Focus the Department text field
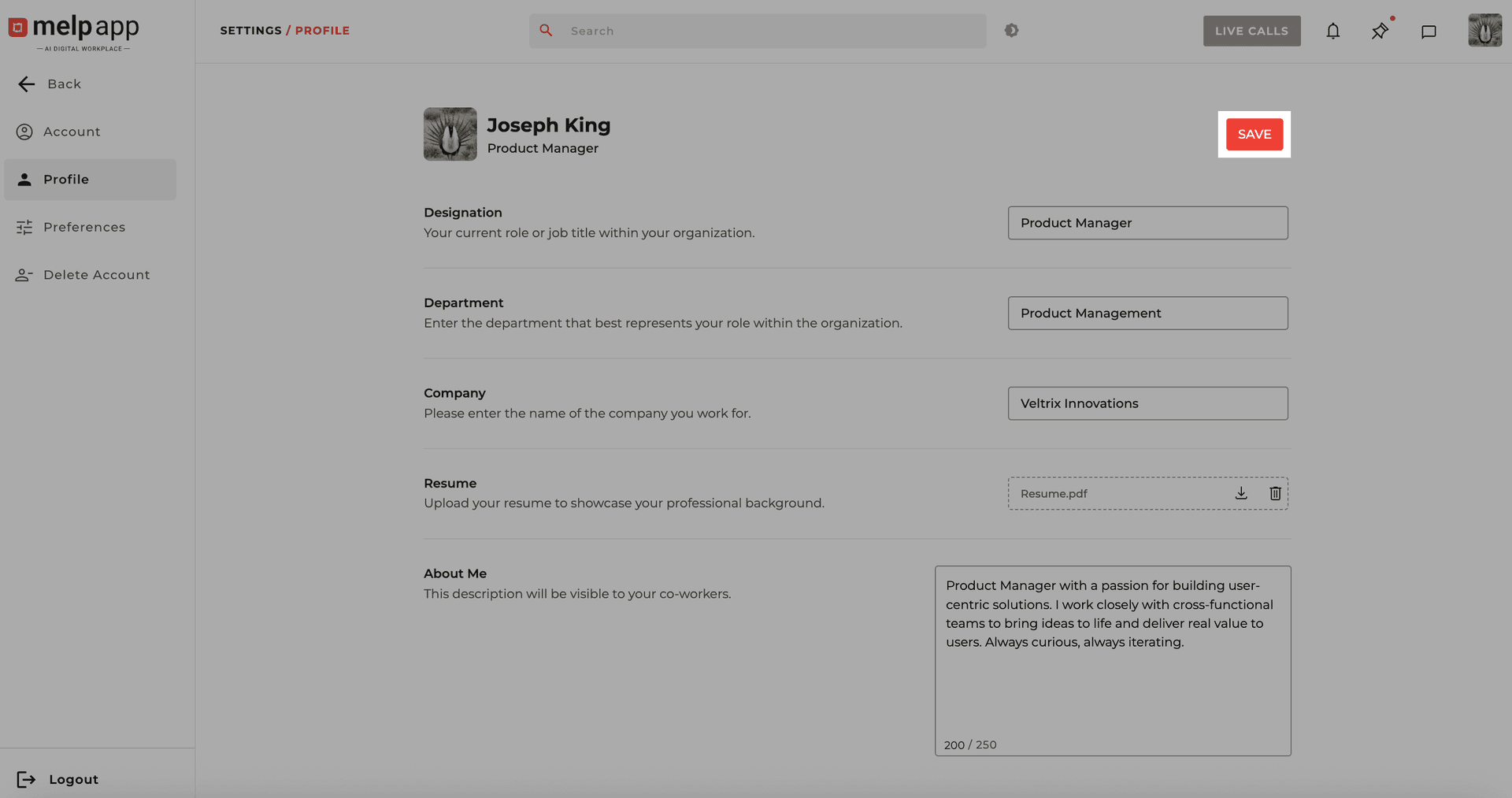 (x=1147, y=313)
